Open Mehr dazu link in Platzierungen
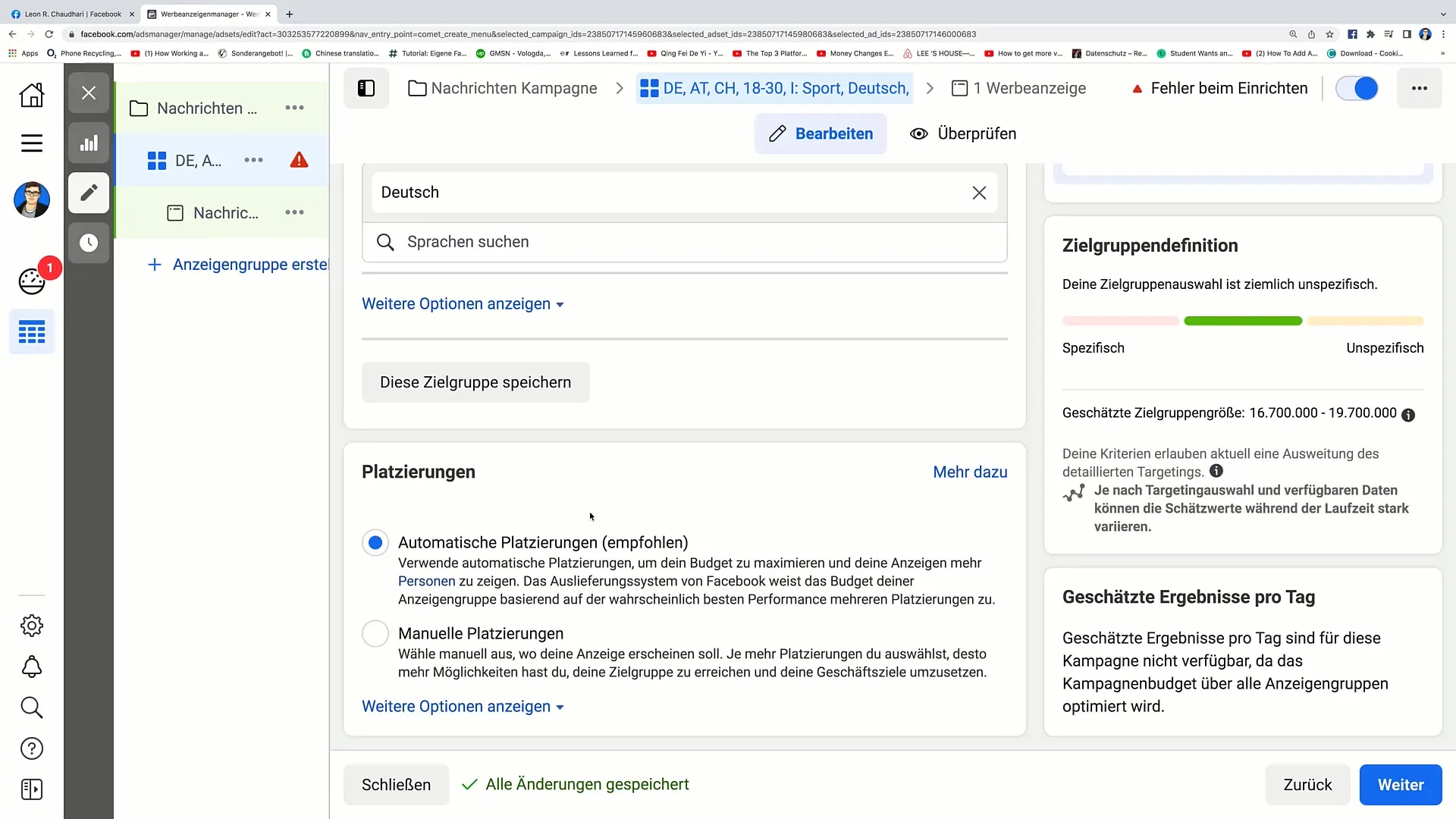The image size is (1456, 819). coord(970,472)
